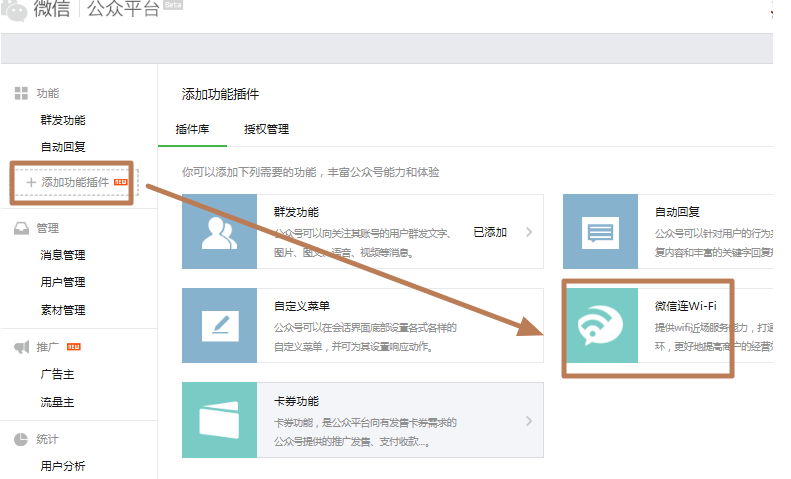Viewport: 791px width, 479px height.
Task: Click the WeChat logo icon
Action: coord(15,10)
